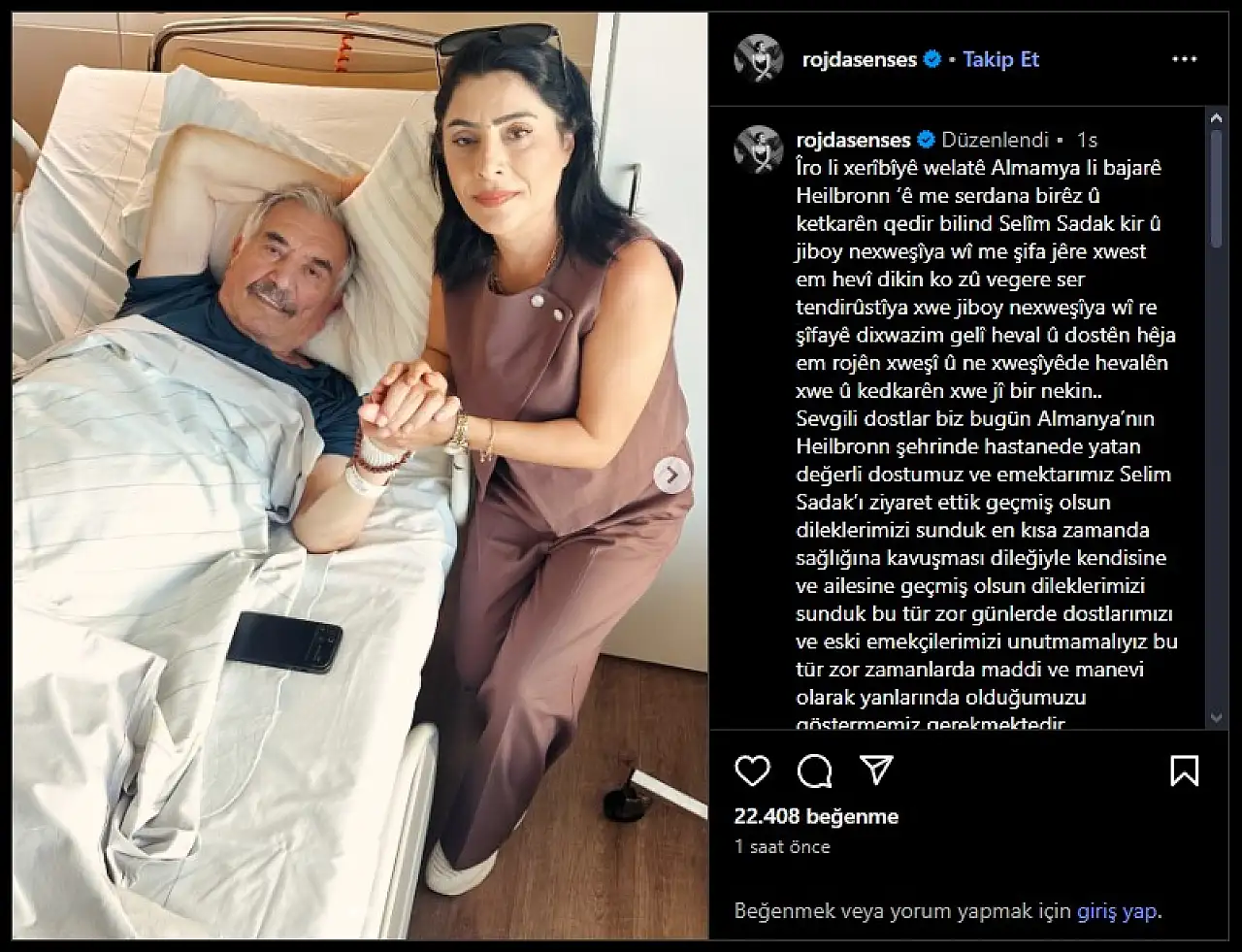
Task: Follow the account via Takip Et
Action: point(1000,59)
